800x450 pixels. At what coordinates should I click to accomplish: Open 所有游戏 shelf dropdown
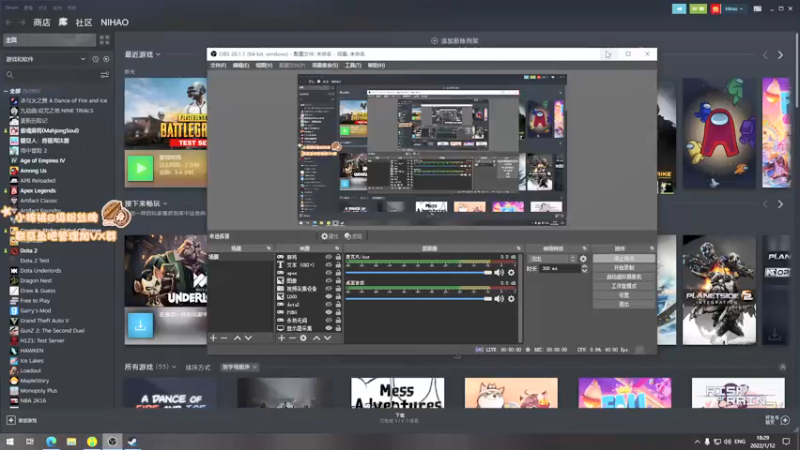point(174,367)
